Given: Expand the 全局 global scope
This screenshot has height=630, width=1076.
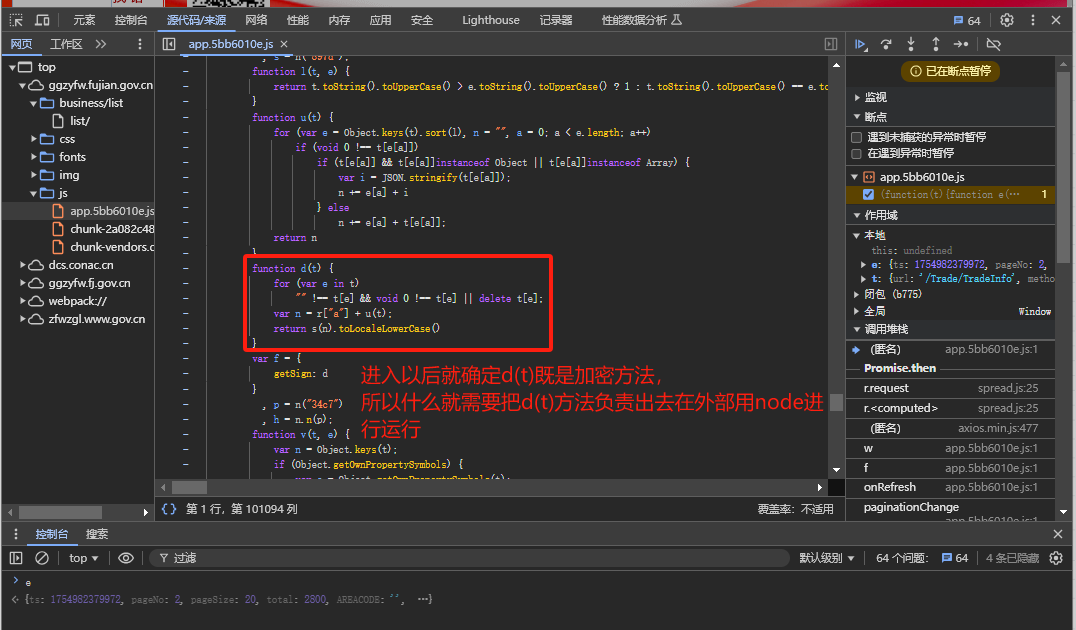Looking at the screenshot, I should [x=856, y=311].
